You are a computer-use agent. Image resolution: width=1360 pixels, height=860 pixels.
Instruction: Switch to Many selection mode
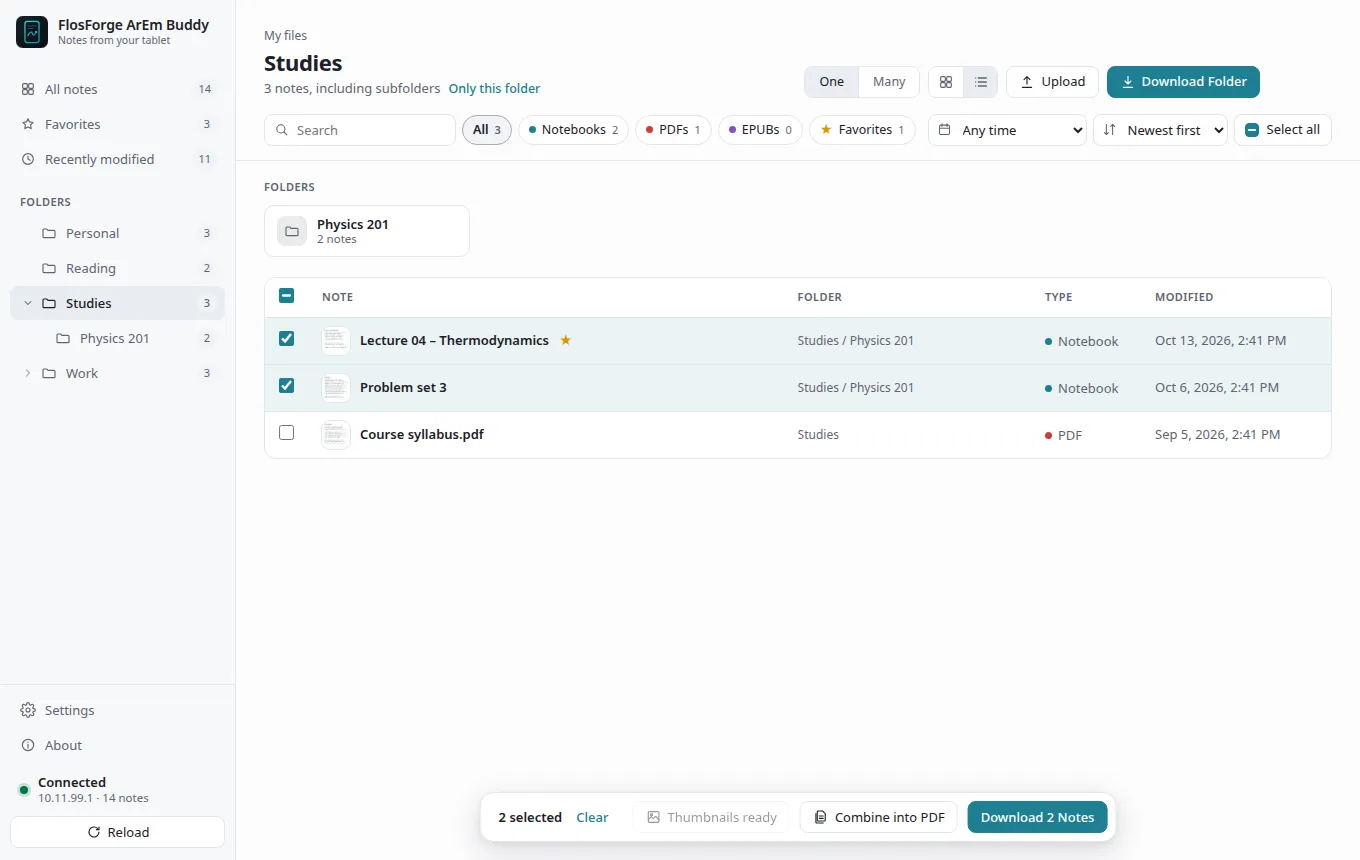[889, 82]
